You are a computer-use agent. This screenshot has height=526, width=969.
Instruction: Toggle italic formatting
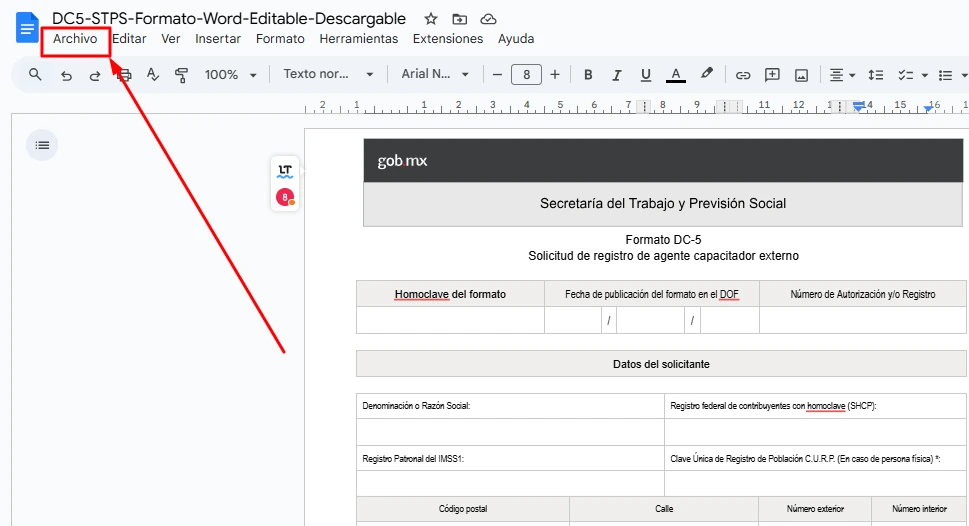pos(617,75)
